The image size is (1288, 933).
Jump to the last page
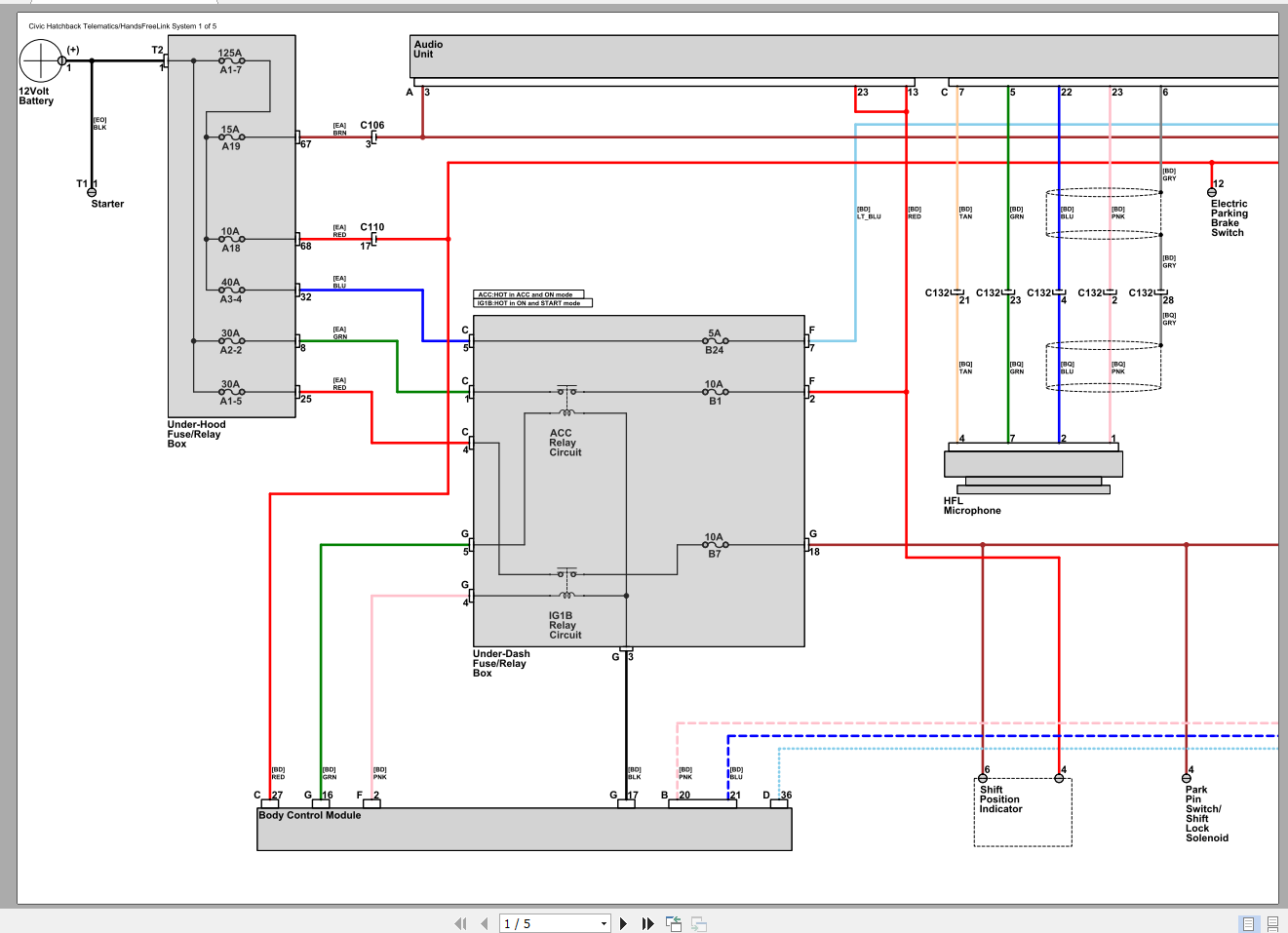[x=647, y=923]
